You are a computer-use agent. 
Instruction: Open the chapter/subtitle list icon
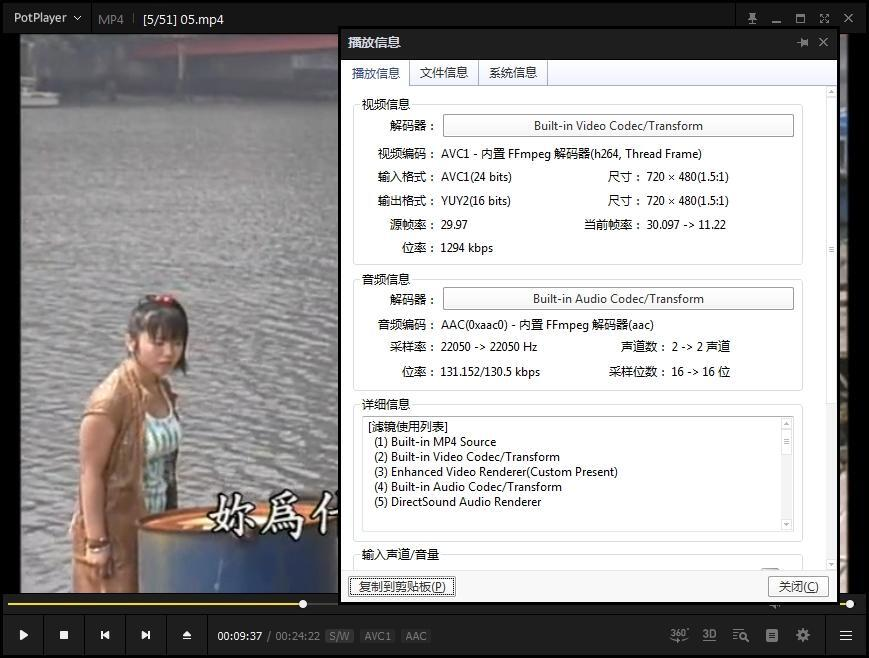click(772, 635)
